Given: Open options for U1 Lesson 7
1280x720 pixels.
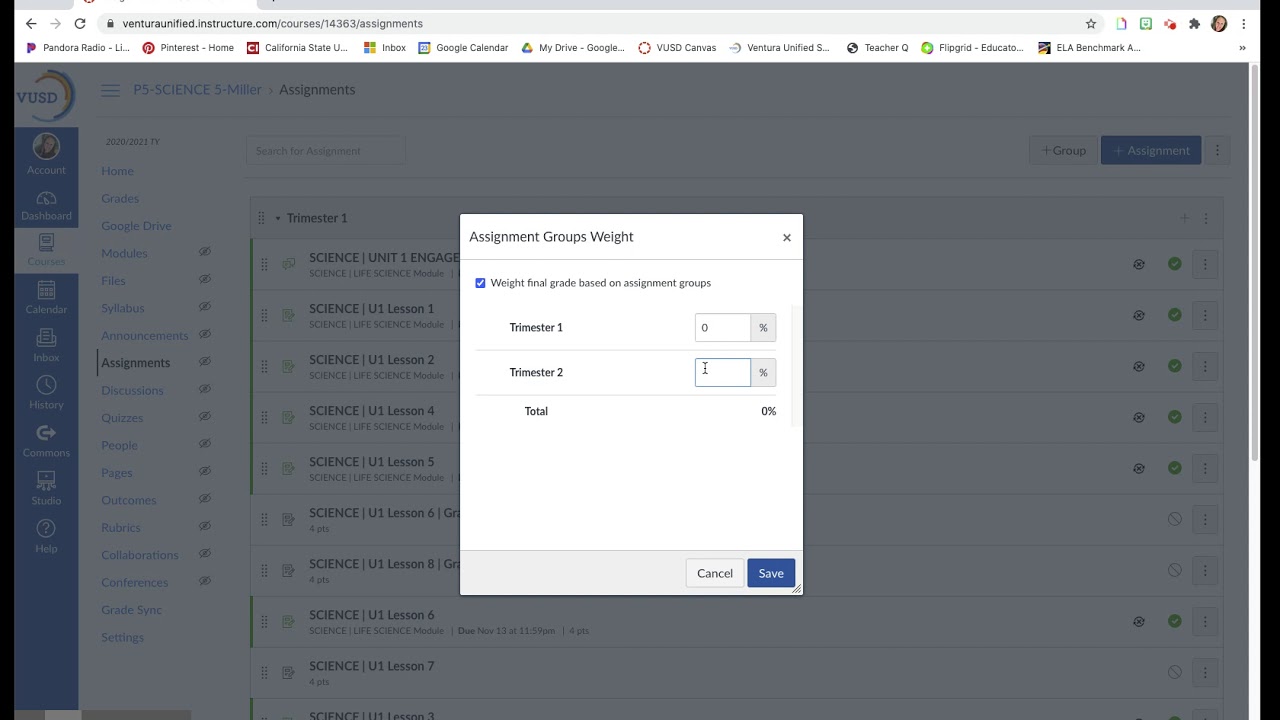Looking at the screenshot, I should 1205,673.
